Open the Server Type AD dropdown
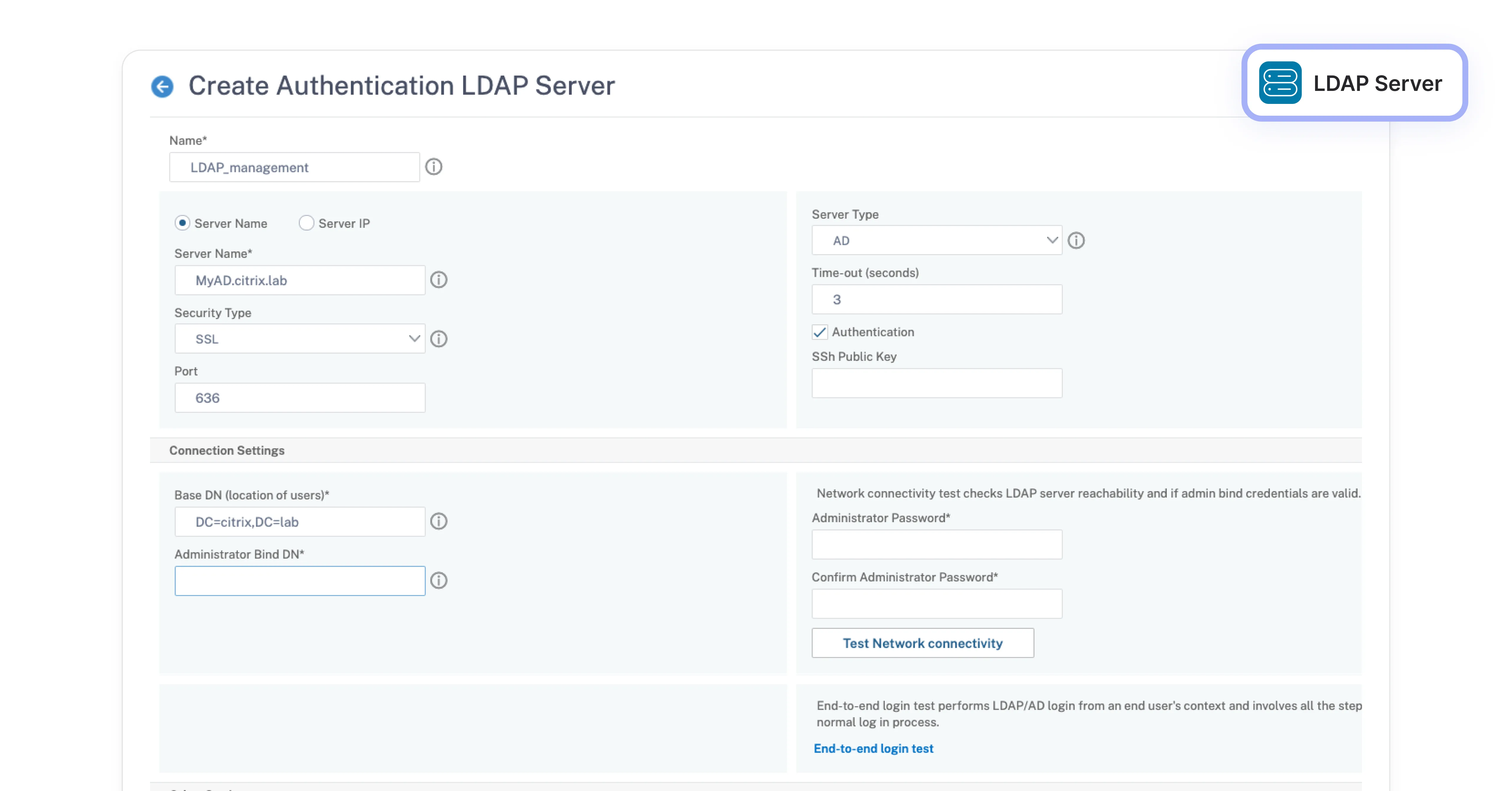The width and height of the screenshot is (1512, 791). point(936,241)
